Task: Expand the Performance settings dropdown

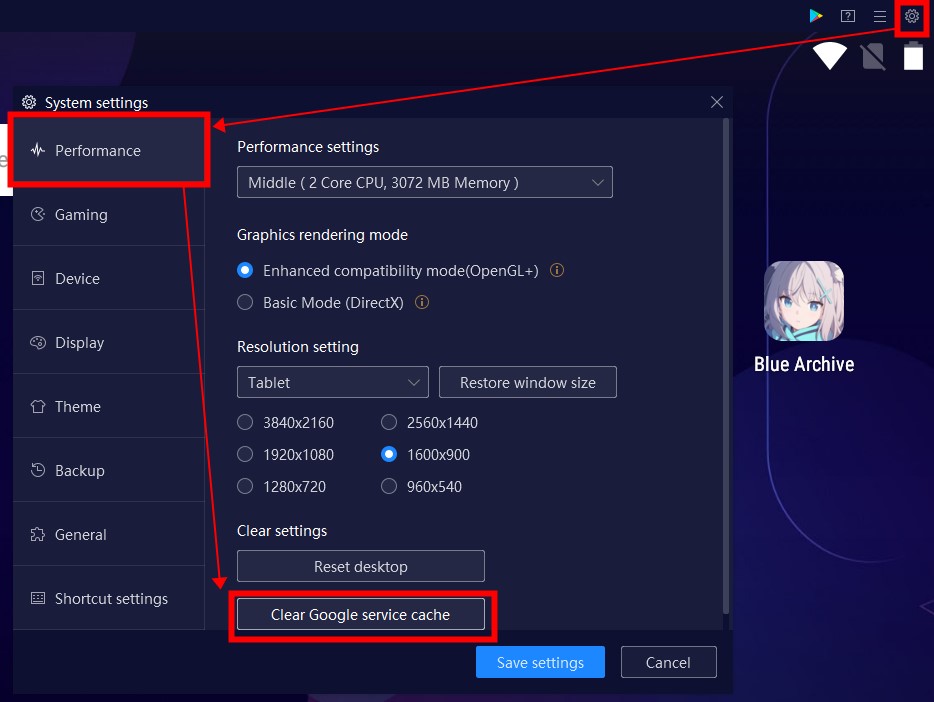Action: point(424,183)
